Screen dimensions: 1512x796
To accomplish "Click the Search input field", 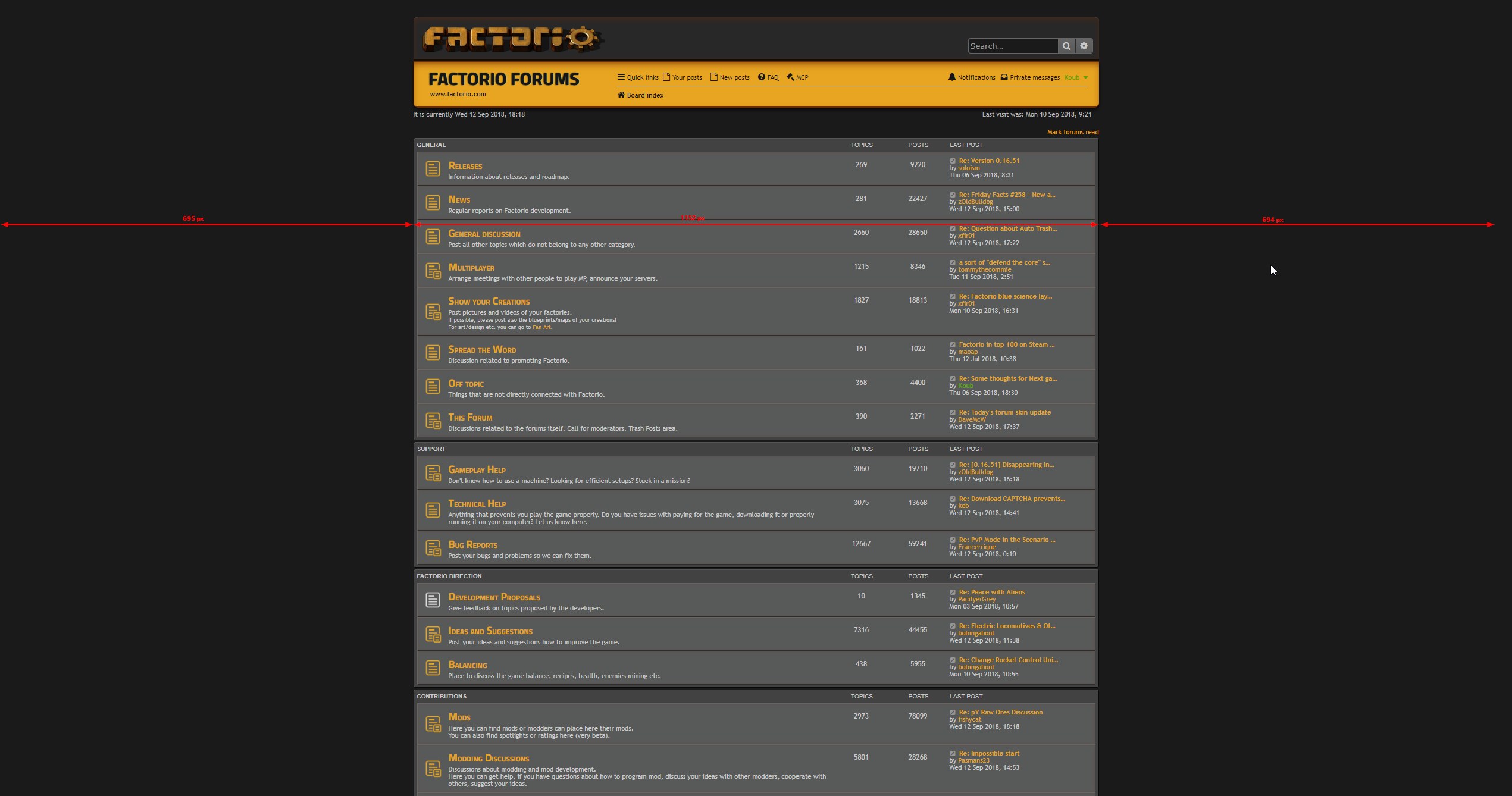I will click(1011, 45).
